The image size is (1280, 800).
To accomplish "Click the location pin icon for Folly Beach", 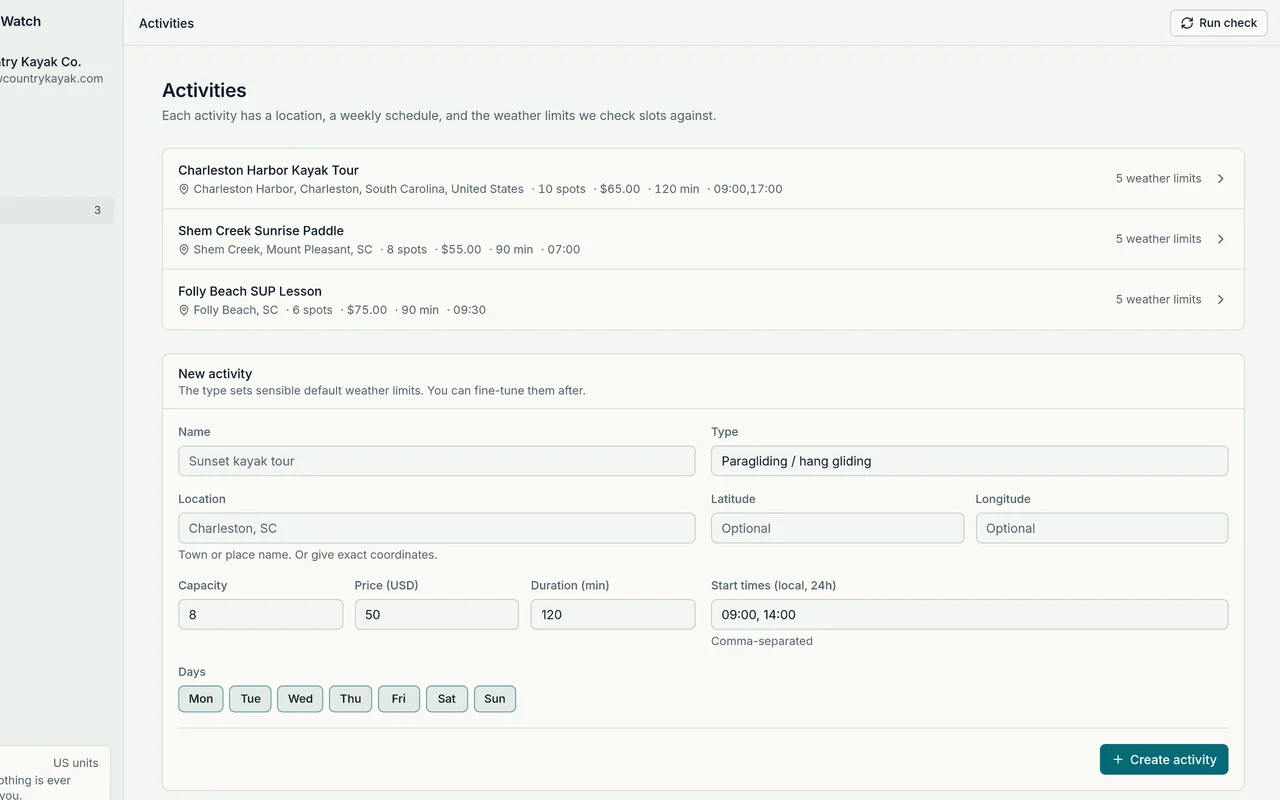I will pos(184,310).
